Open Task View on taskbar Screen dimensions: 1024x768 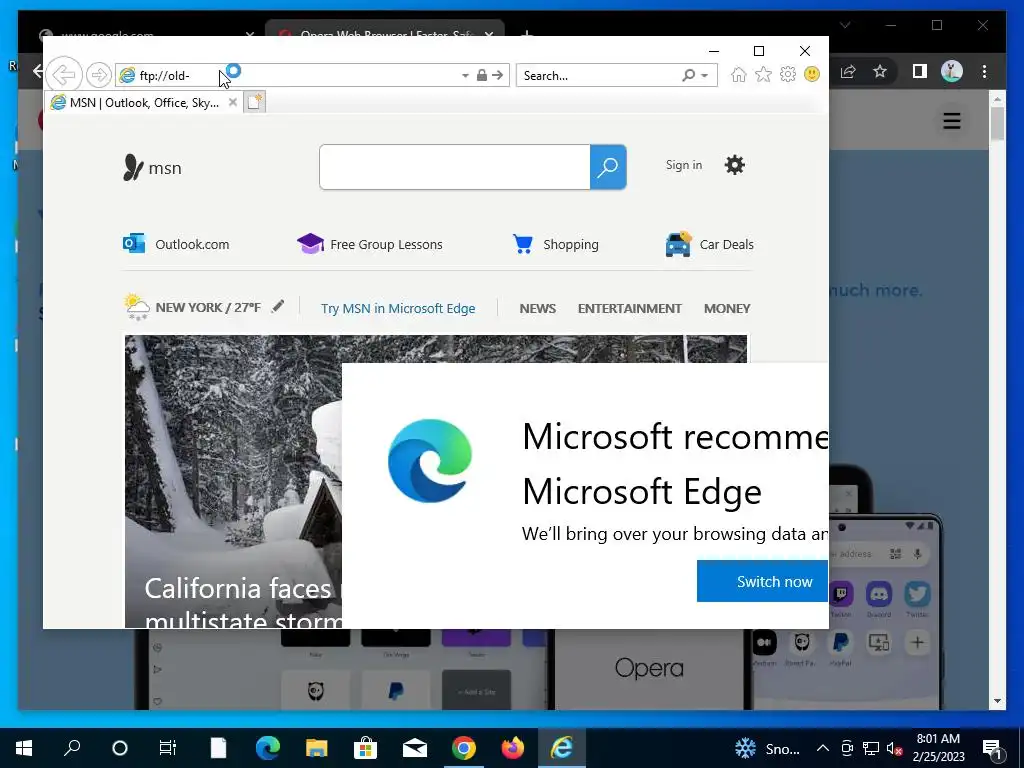(168, 748)
